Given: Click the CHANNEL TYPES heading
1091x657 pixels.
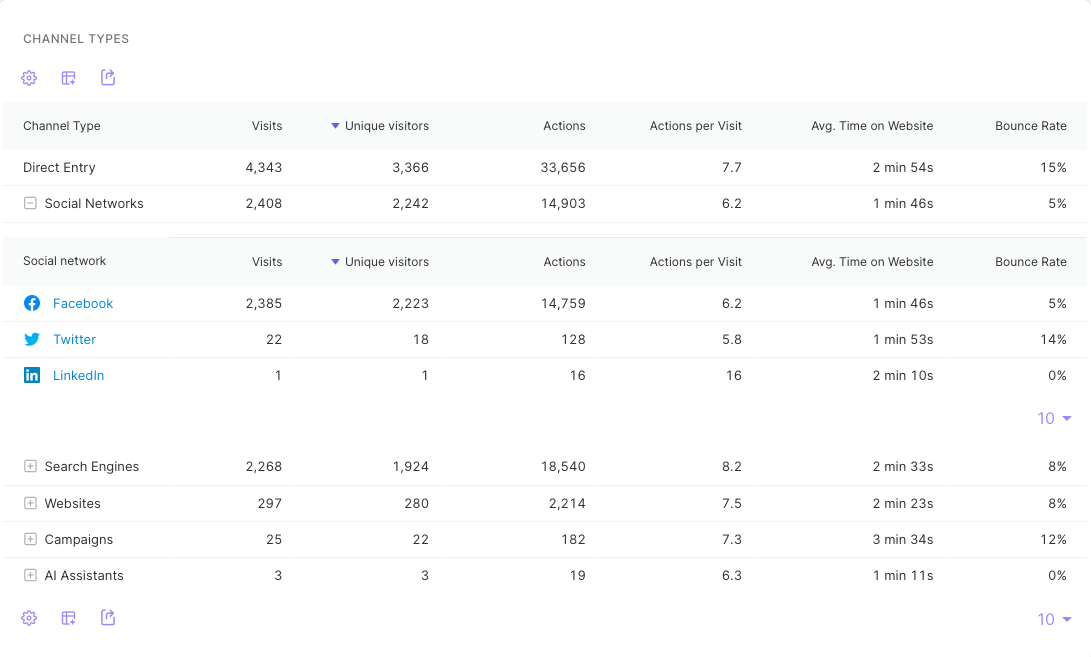Looking at the screenshot, I should pyautogui.click(x=76, y=39).
